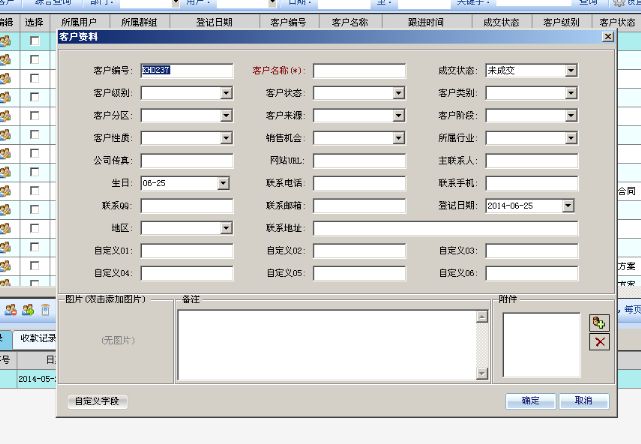Open the 客户性质 dropdown
Image resolution: width=641 pixels, height=444 pixels.
[226, 138]
